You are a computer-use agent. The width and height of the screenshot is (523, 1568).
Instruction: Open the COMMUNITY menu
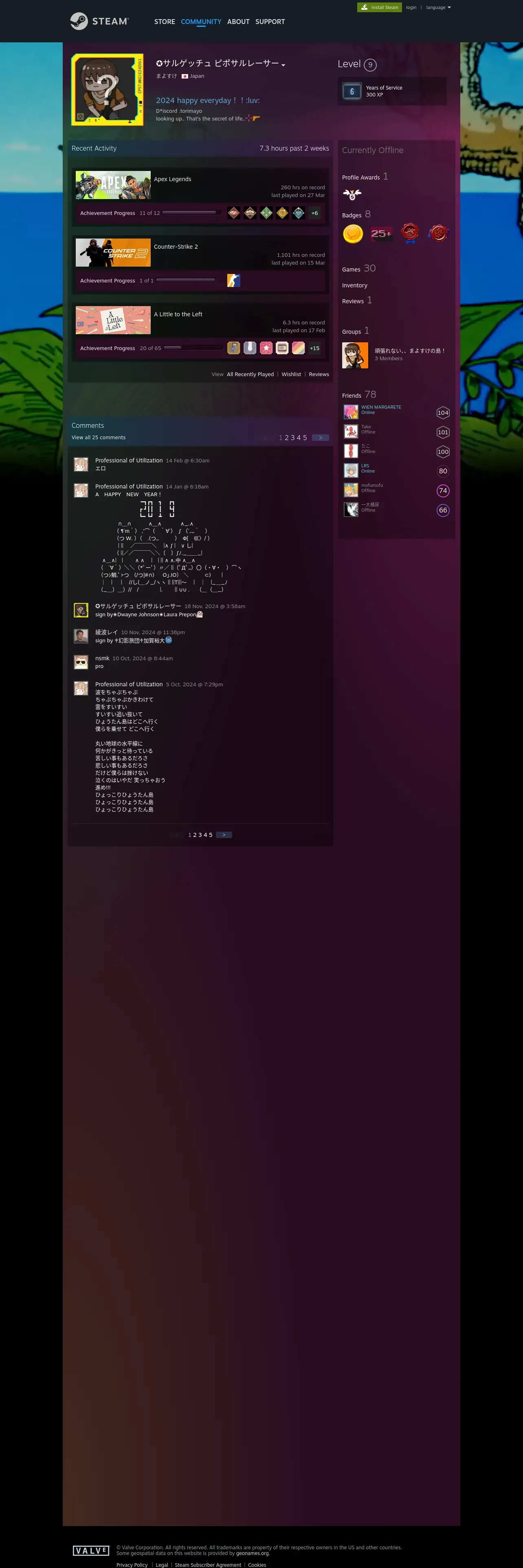201,22
